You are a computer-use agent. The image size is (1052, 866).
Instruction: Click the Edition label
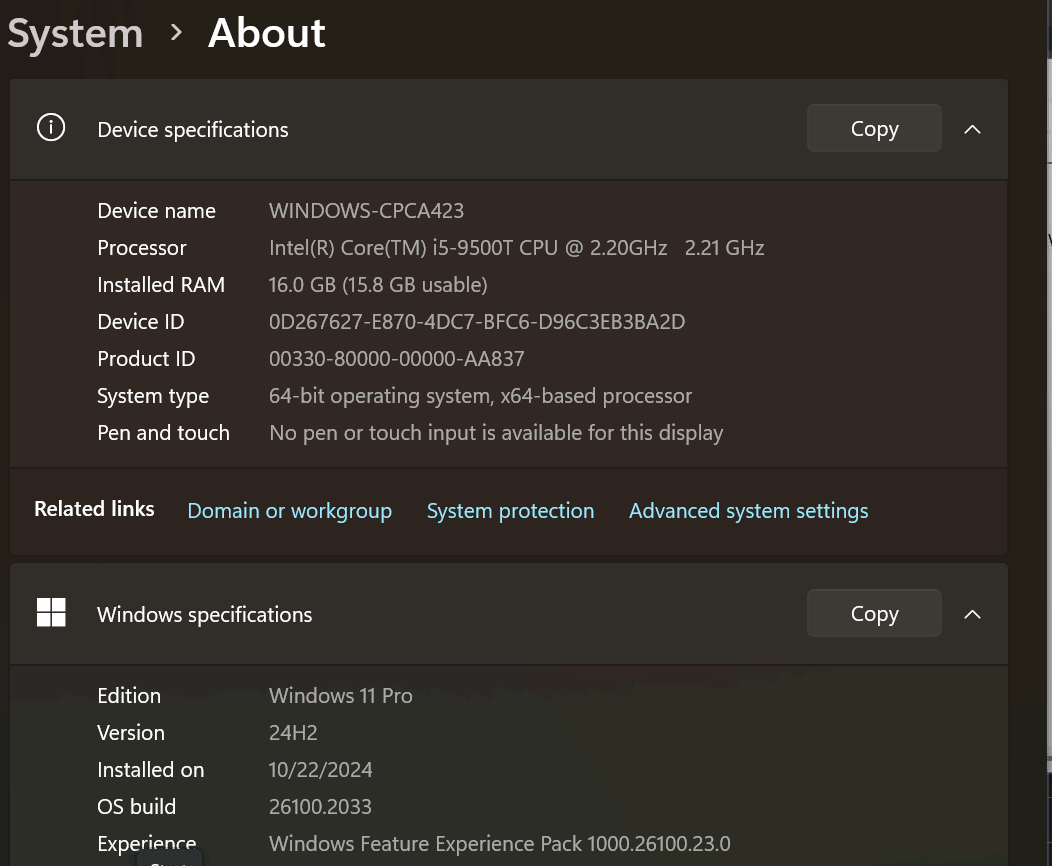[x=129, y=696]
